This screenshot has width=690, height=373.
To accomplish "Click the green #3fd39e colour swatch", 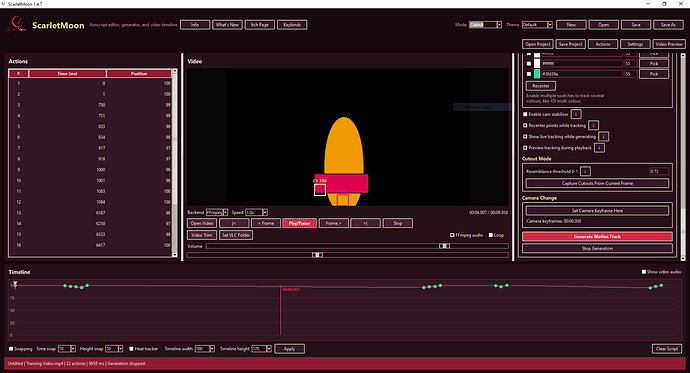I will tap(537, 74).
